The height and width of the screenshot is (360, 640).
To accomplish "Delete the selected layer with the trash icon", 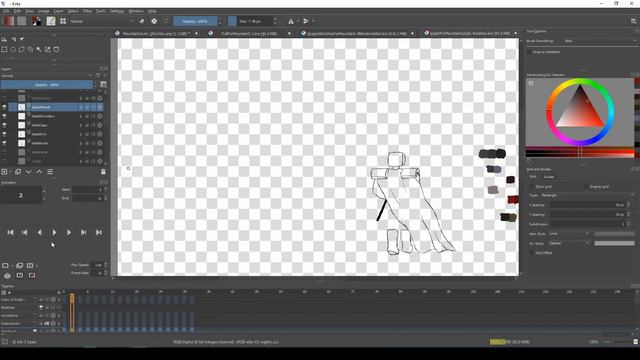I will (x=103, y=172).
